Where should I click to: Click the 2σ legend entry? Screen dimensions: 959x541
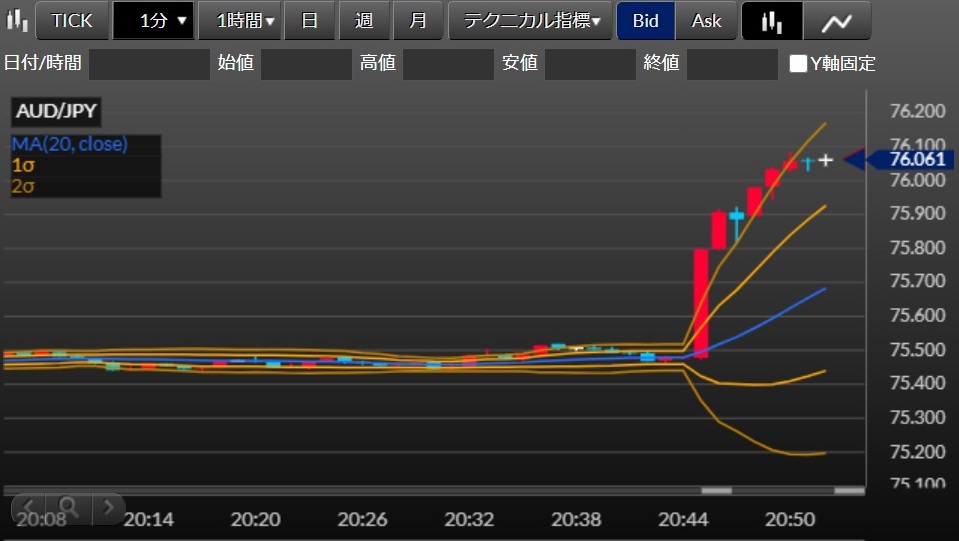[x=23, y=186]
